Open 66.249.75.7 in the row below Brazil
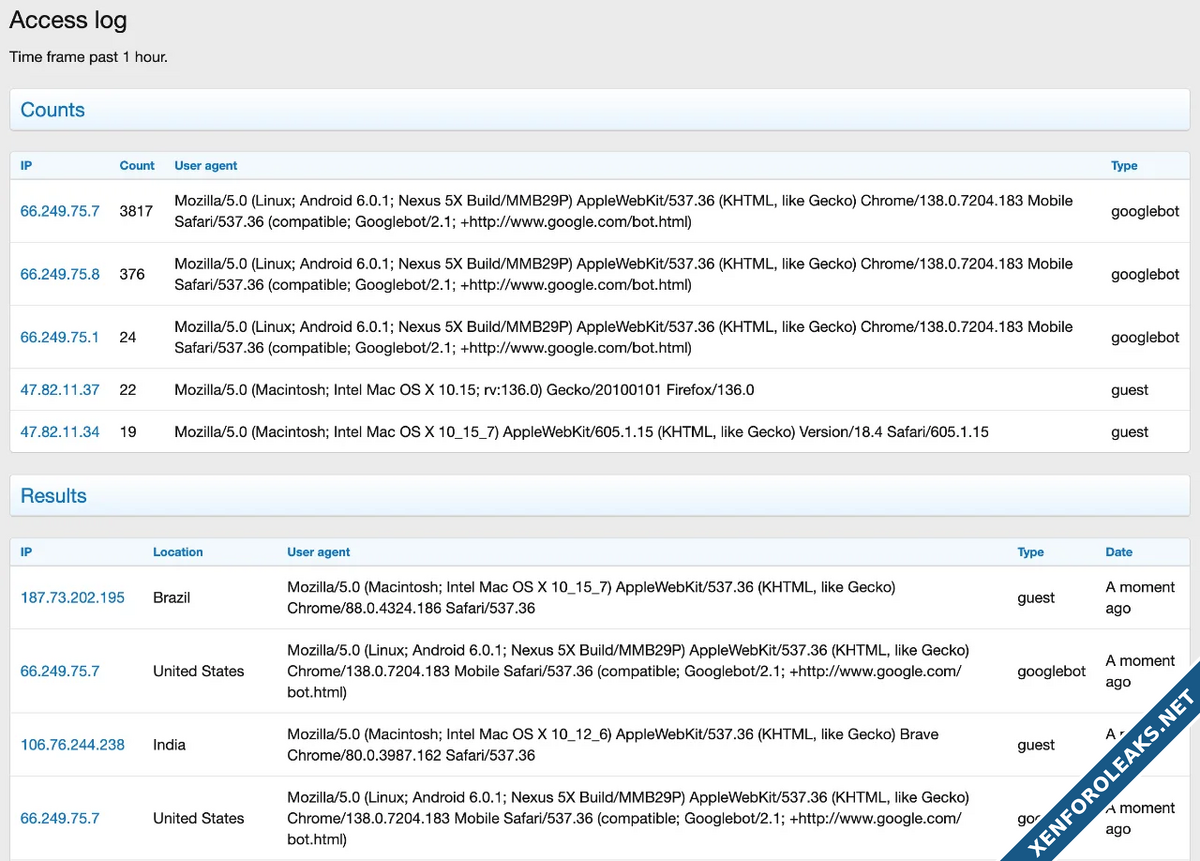1200x861 pixels. [60, 671]
